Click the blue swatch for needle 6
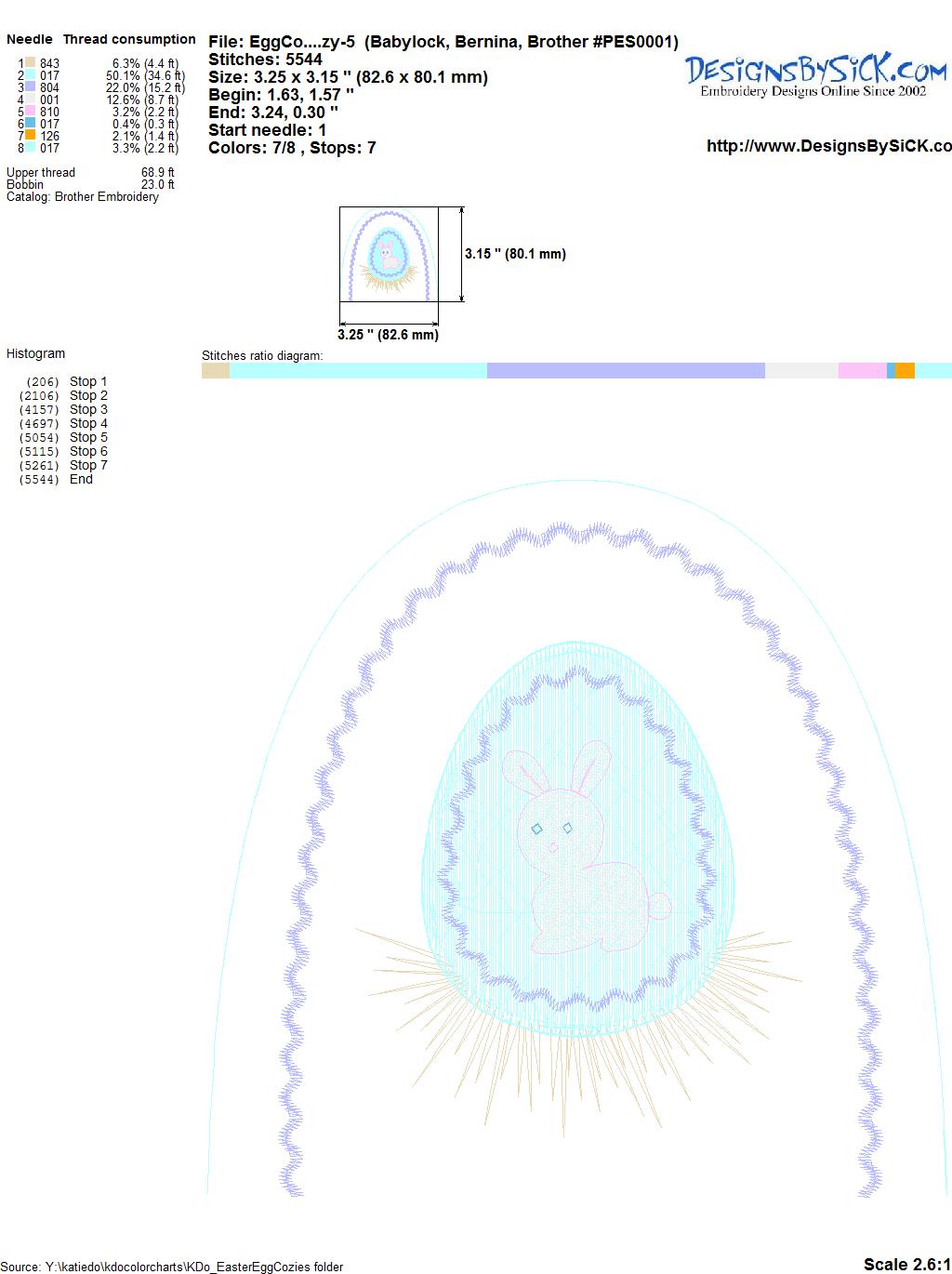The image size is (952, 1274). click(x=31, y=124)
